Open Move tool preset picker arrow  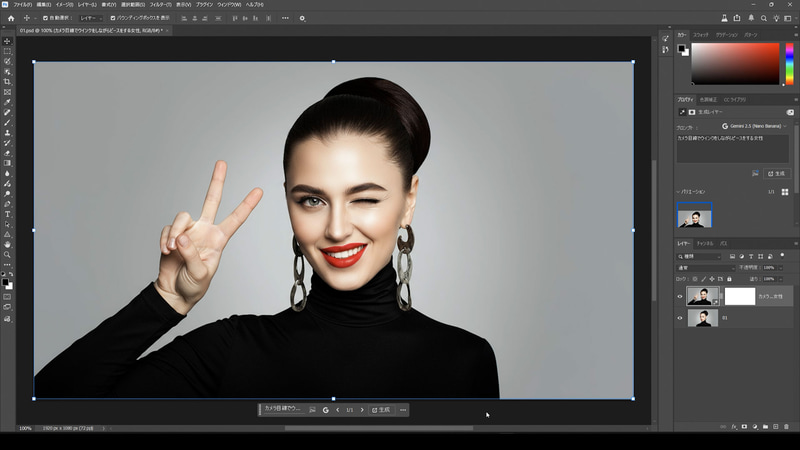pos(35,18)
